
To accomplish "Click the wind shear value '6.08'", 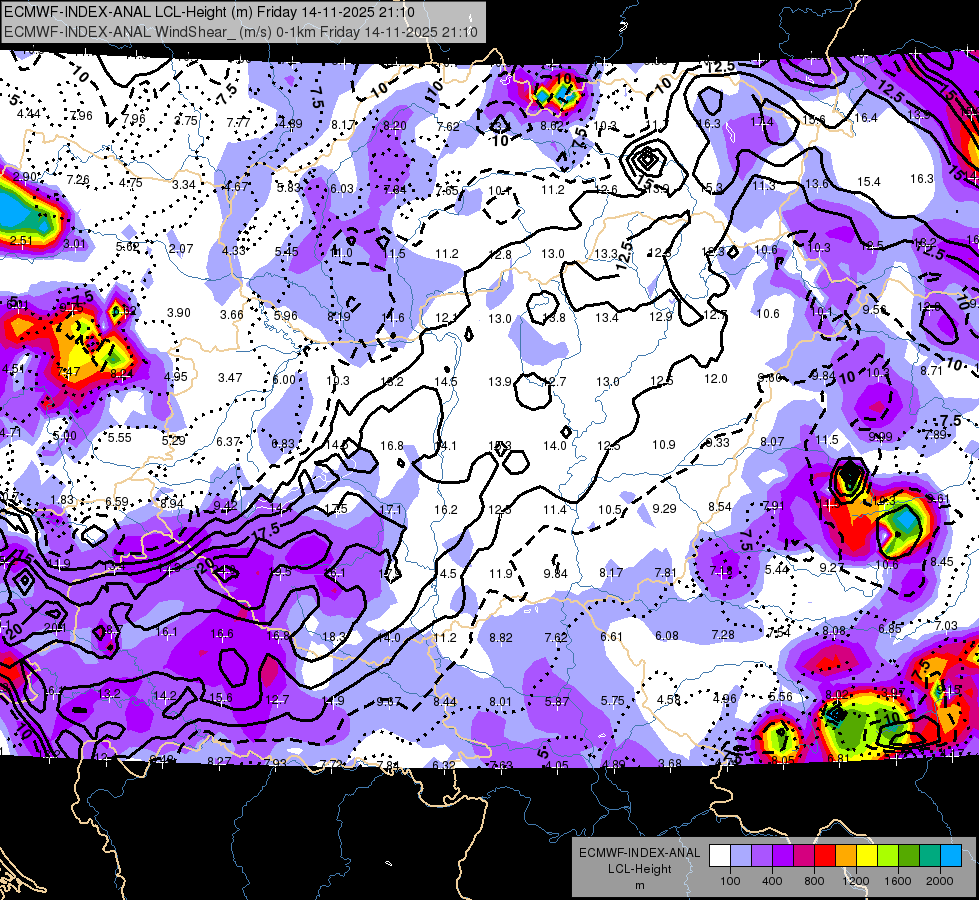I will pyautogui.click(x=667, y=635).
